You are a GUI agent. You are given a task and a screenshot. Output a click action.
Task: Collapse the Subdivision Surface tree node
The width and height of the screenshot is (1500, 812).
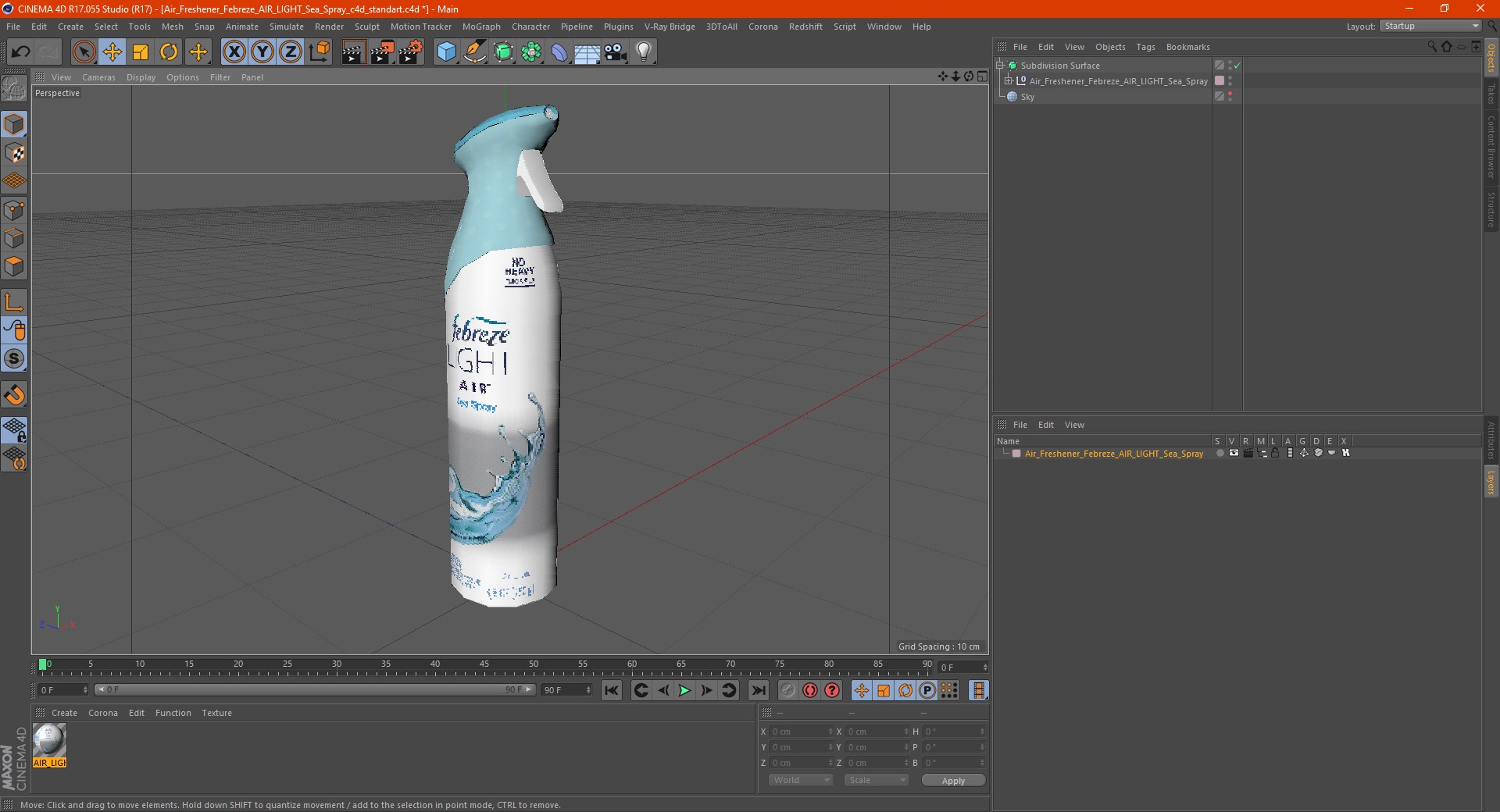tap(1000, 66)
